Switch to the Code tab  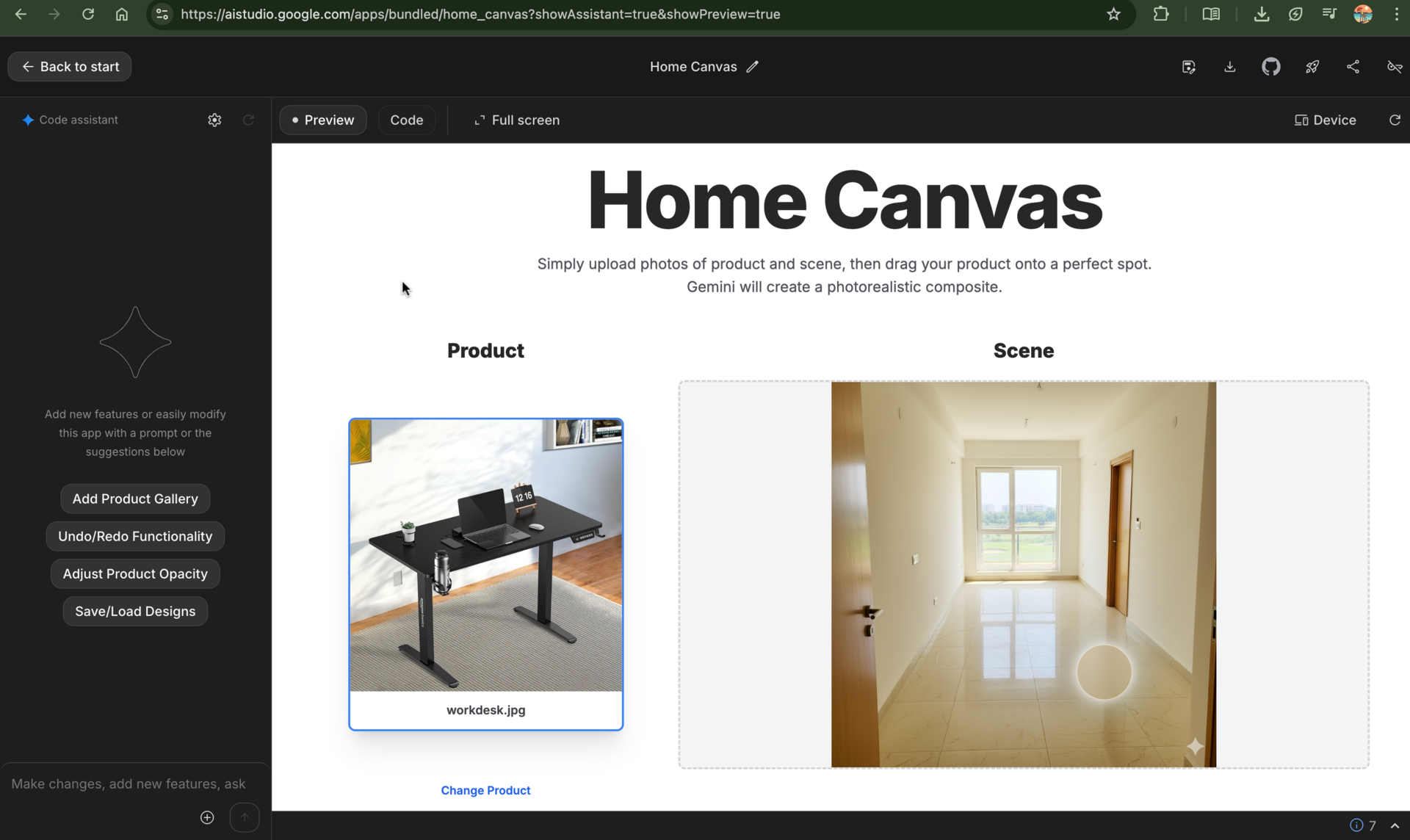tap(406, 120)
